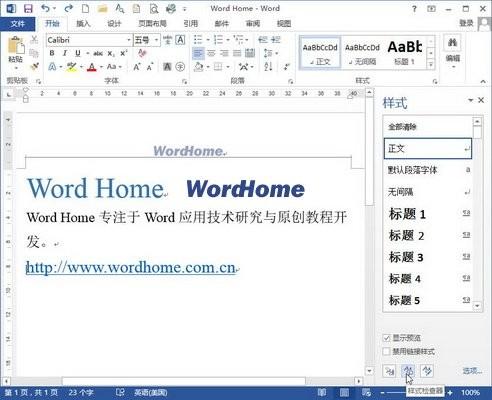Screen dimensions: 492x400
Task: Click the Format Painter brush icon
Action: (34, 67)
